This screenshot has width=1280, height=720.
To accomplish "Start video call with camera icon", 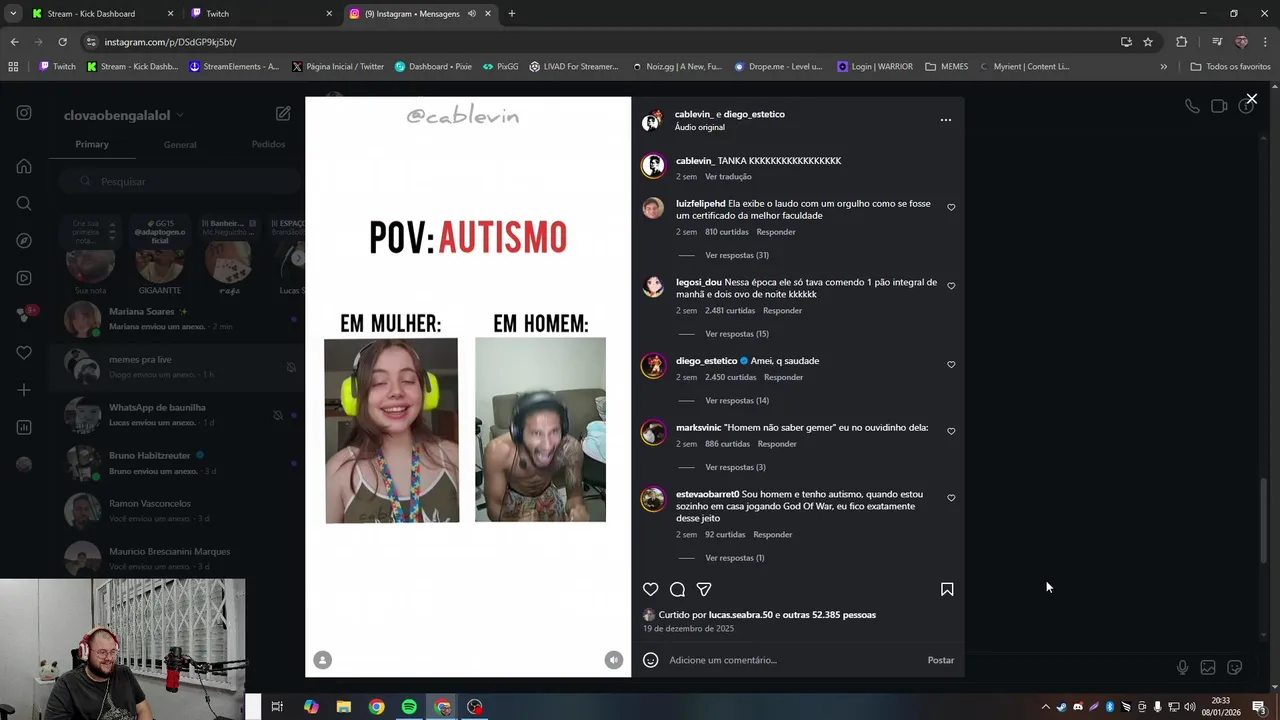I will click(1219, 106).
